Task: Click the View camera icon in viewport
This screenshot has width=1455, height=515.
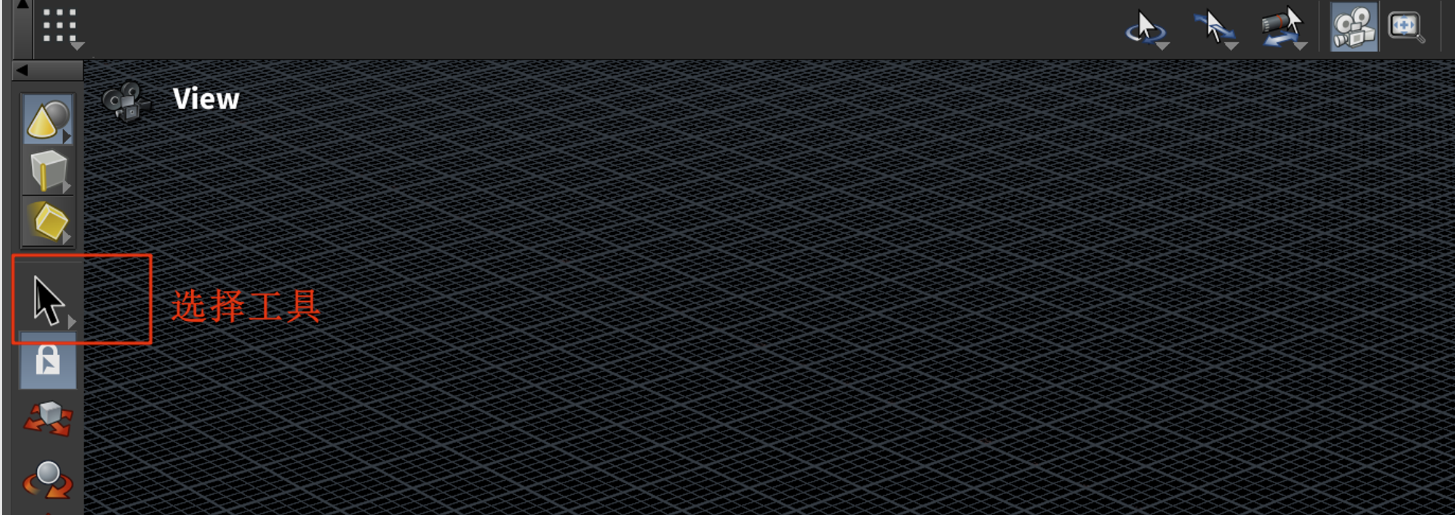Action: [x=126, y=101]
